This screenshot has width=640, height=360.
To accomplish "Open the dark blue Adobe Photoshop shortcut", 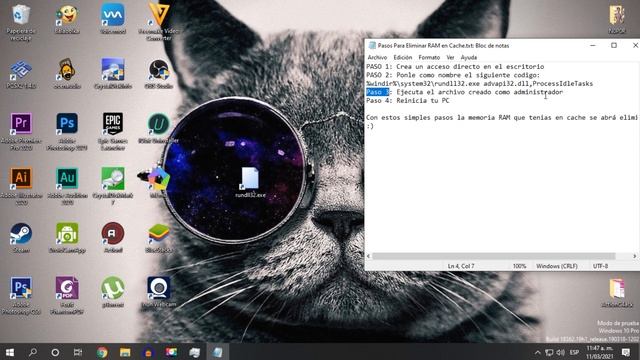I will (67, 131).
